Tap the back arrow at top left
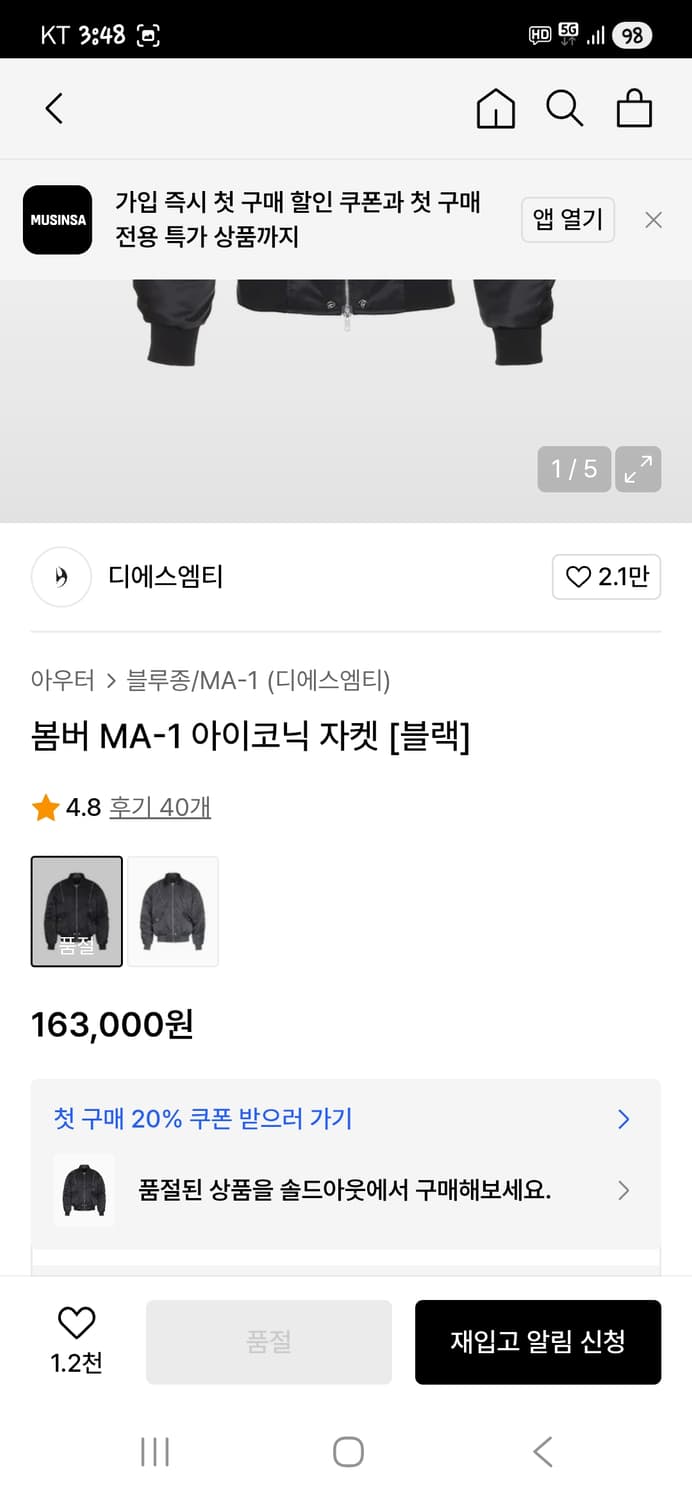This screenshot has height=1500, width=692. [55, 109]
